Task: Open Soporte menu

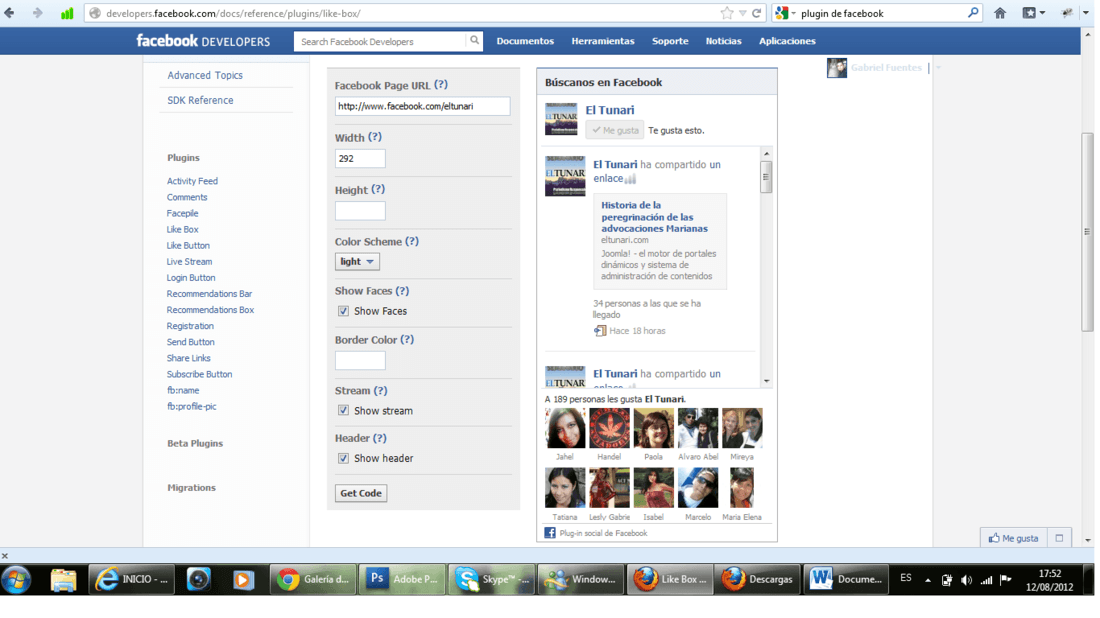Action: [670, 41]
